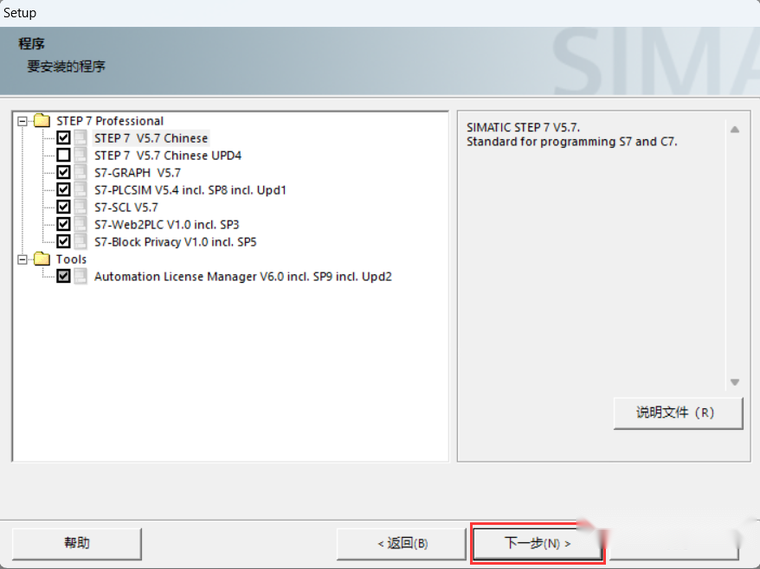The width and height of the screenshot is (760, 569).
Task: Click the package icon beside S7-SCL V5.7
Action: point(81,207)
